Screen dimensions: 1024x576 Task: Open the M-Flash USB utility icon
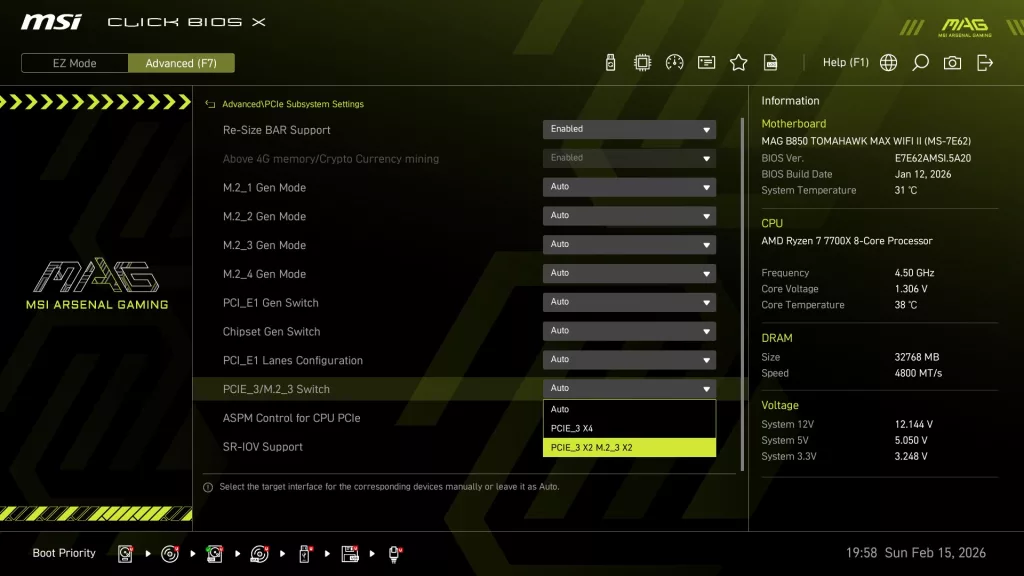610,61
